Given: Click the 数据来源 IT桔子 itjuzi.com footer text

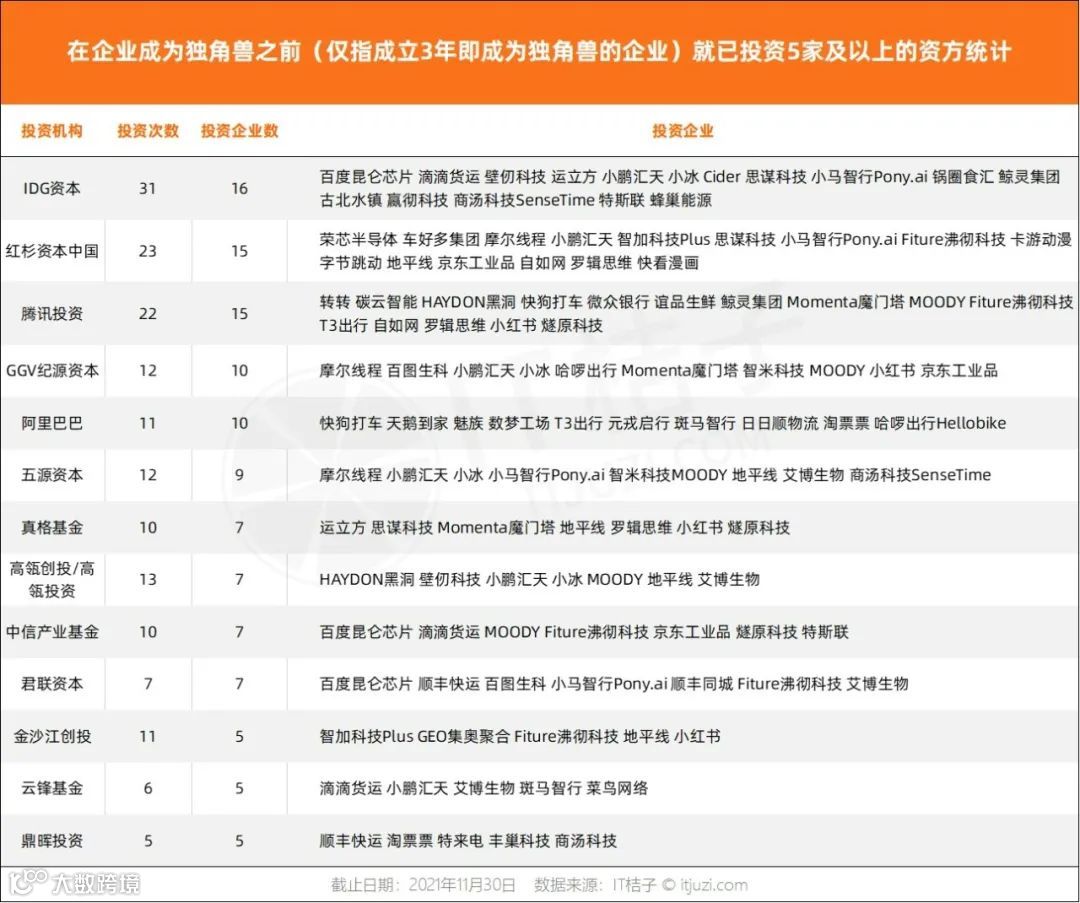Looking at the screenshot, I should [x=641, y=885].
